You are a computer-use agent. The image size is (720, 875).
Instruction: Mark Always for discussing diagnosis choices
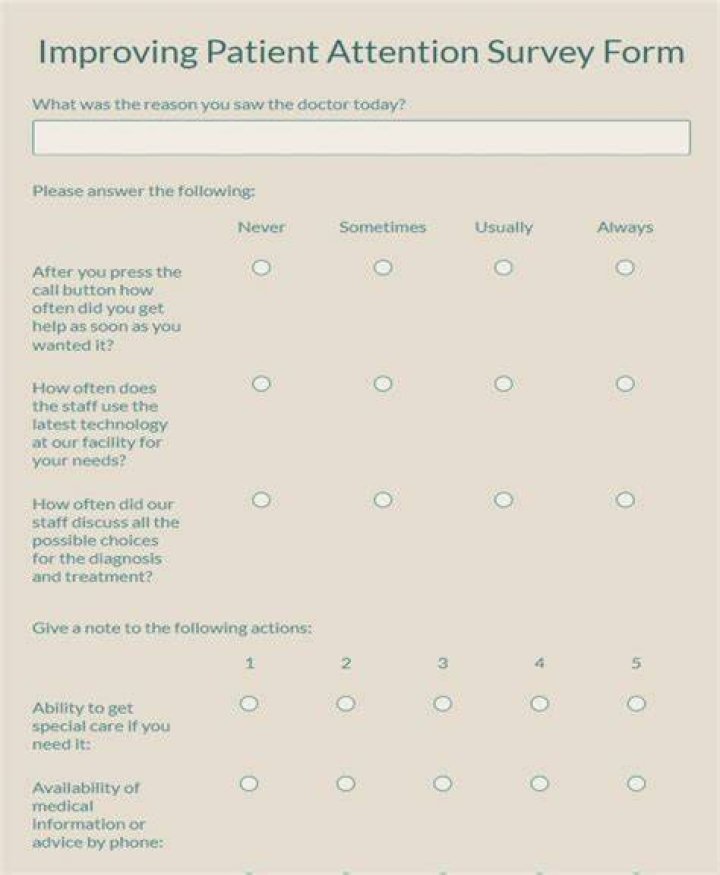tap(625, 499)
